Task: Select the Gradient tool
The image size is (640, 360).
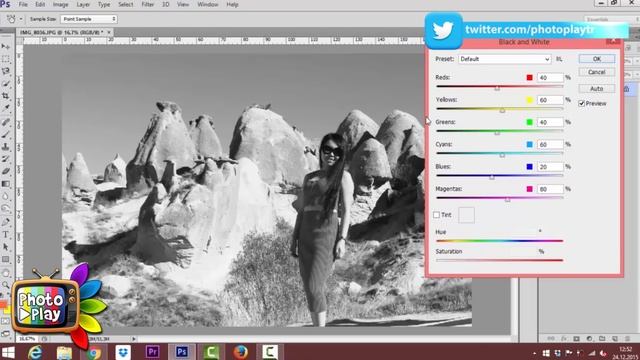Action: (6, 184)
